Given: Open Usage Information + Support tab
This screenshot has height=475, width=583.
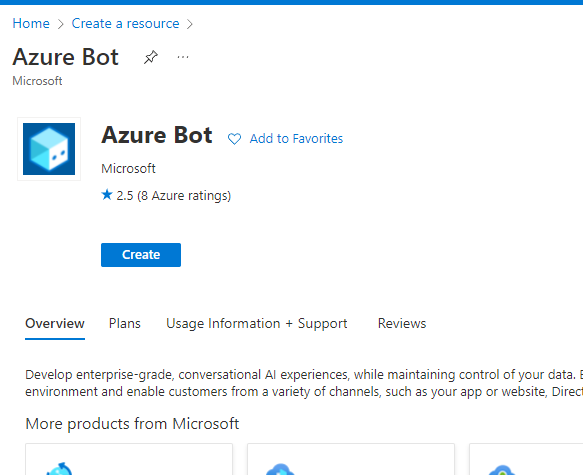Looking at the screenshot, I should pyautogui.click(x=257, y=323).
